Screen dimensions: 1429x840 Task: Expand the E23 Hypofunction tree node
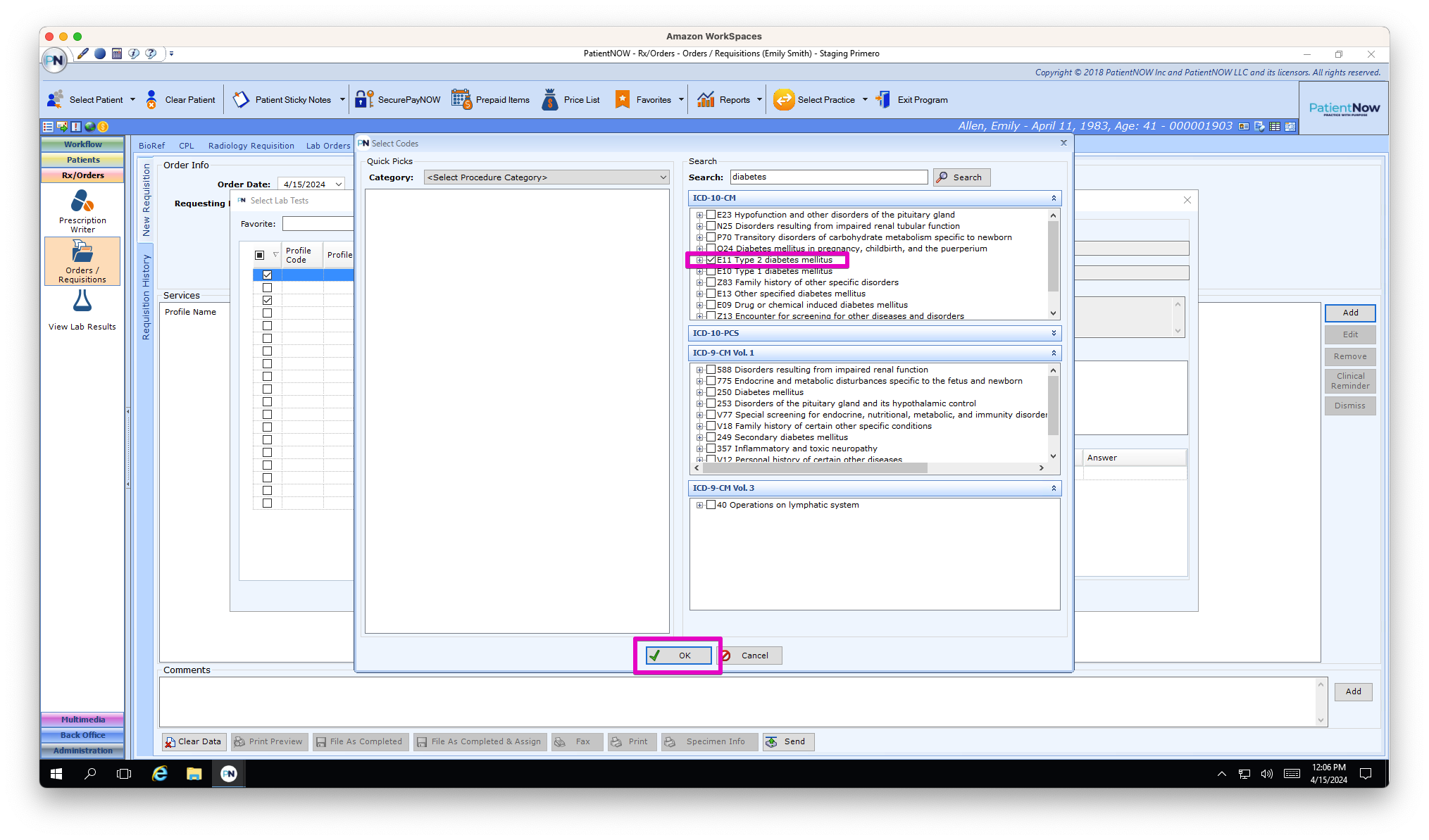(699, 215)
